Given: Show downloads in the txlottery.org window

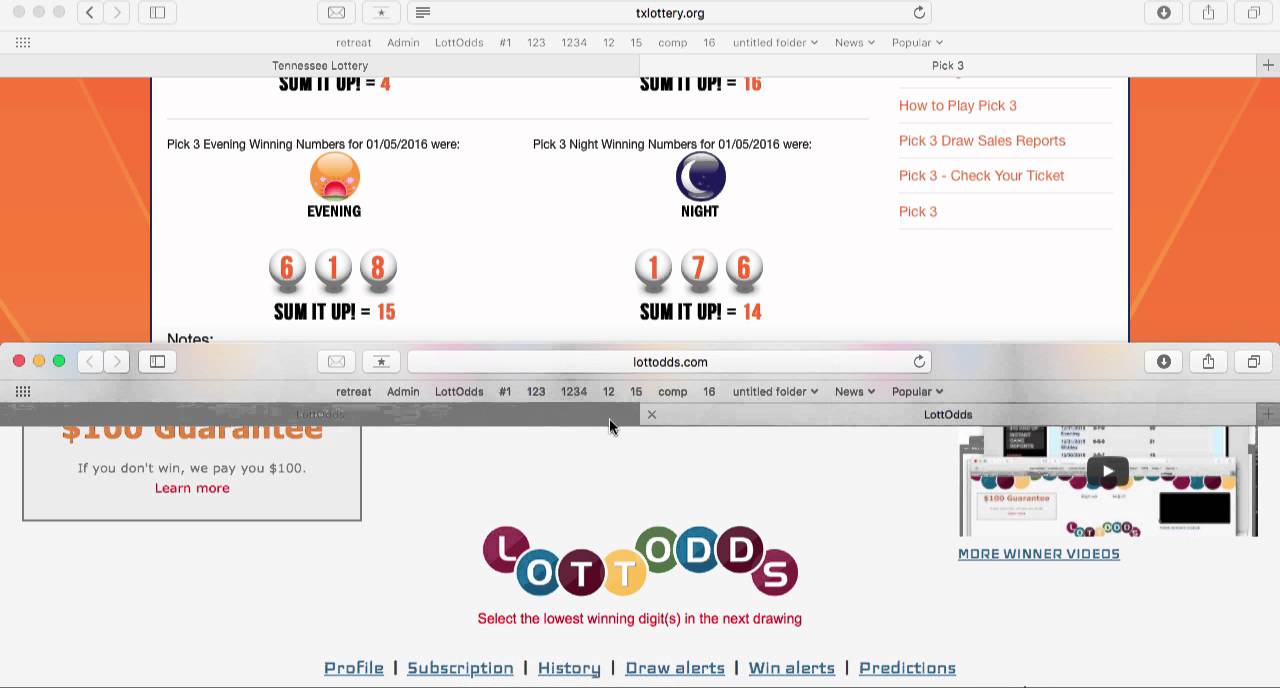Looking at the screenshot, I should coord(1164,13).
